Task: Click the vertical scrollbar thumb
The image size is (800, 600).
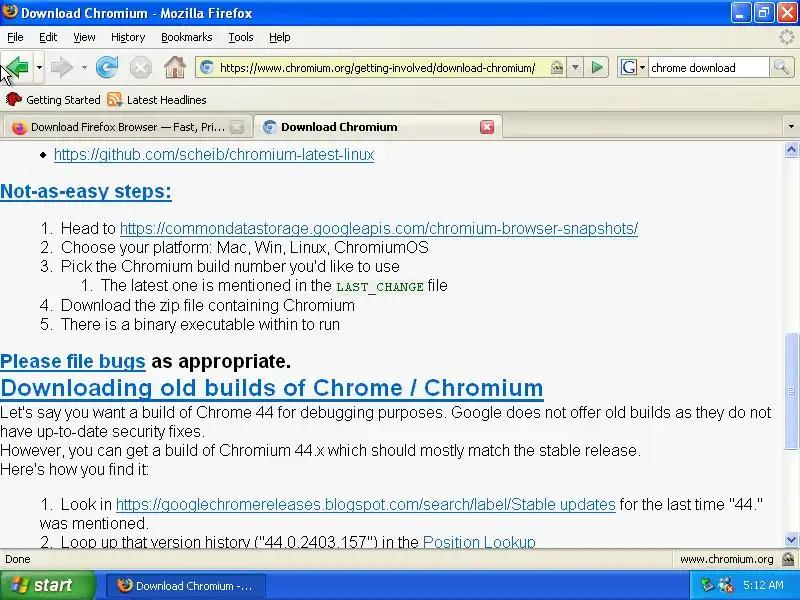Action: click(x=791, y=391)
